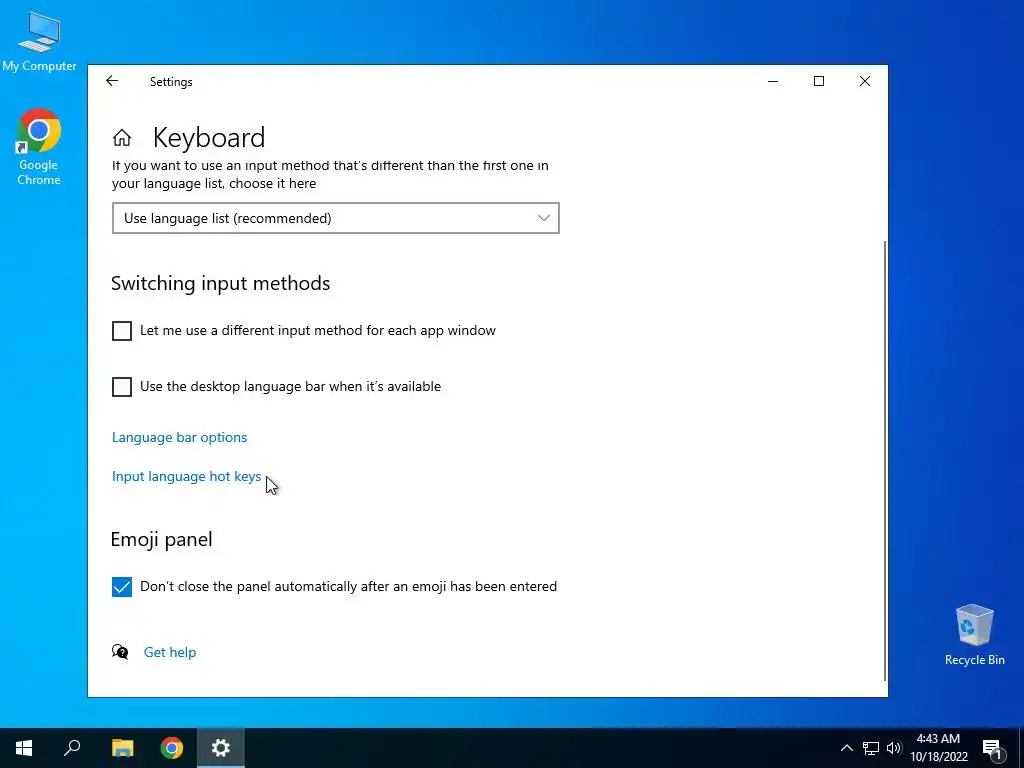Screen dimensions: 1024x768
Task: Uncheck don't close emoji panel automatically
Action: [x=121, y=586]
